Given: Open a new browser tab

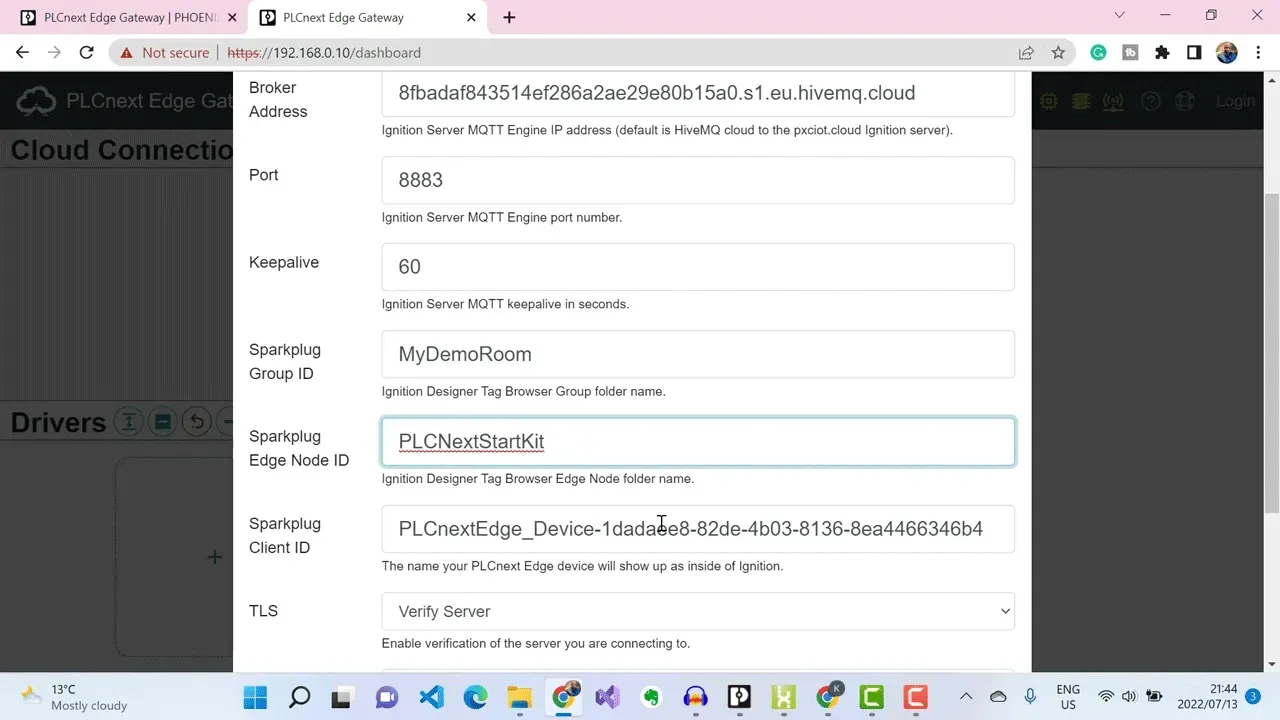Looking at the screenshot, I should pyautogui.click(x=509, y=17).
